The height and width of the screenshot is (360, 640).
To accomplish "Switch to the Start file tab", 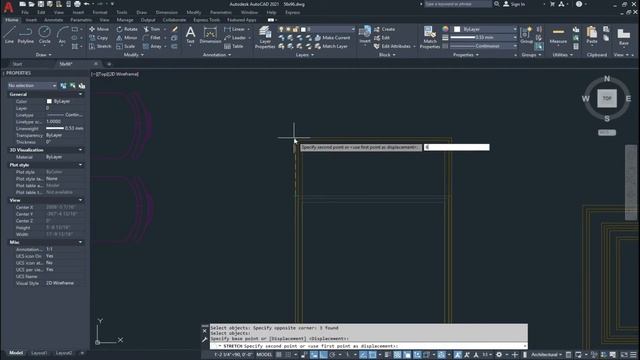I will click(x=17, y=64).
